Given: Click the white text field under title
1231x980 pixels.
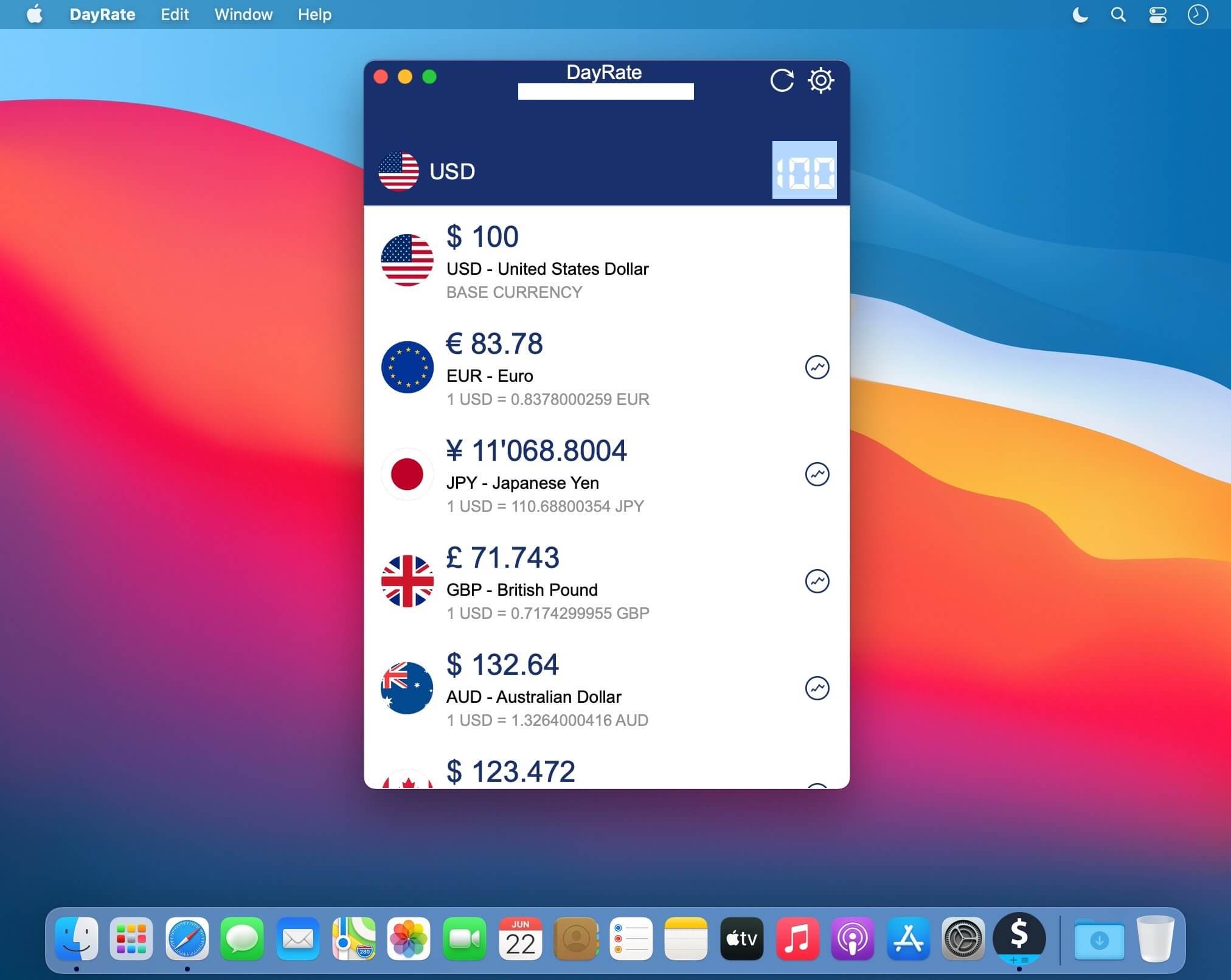Looking at the screenshot, I should pyautogui.click(x=605, y=92).
